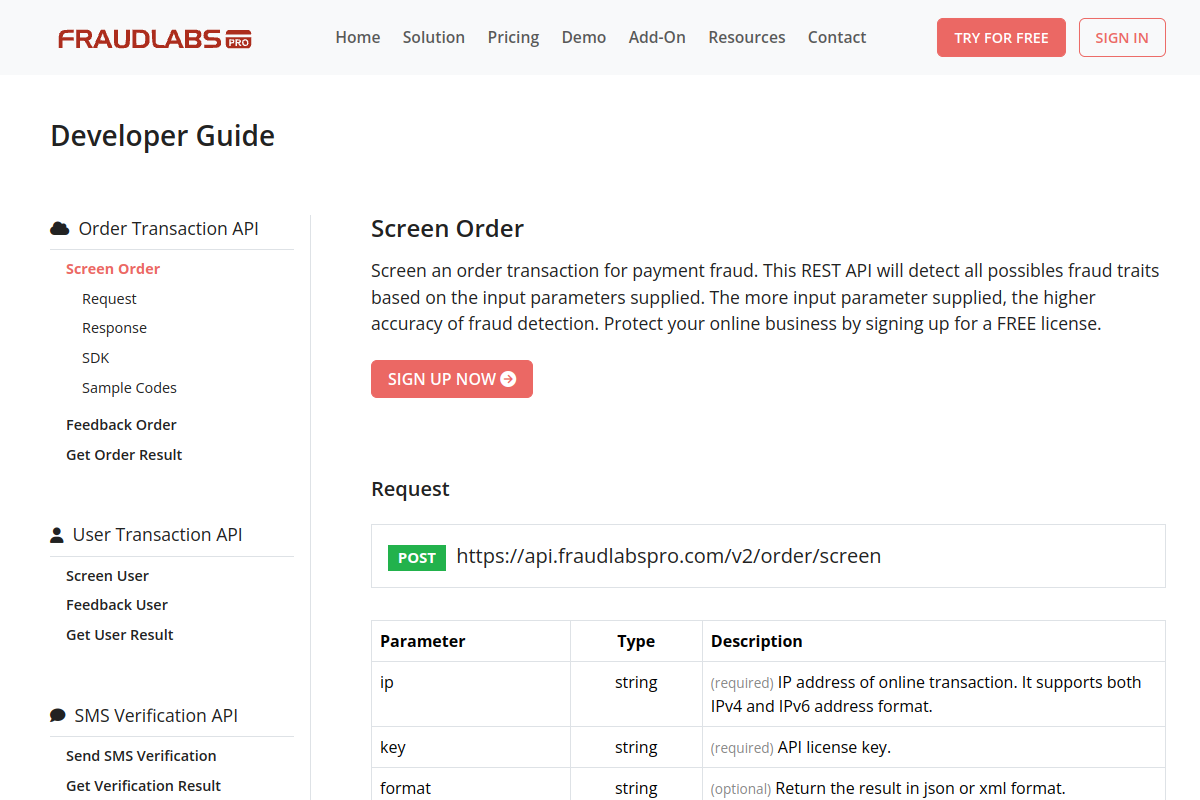Click the Developer Guide page title
Image resolution: width=1200 pixels, height=800 pixels.
pos(163,136)
